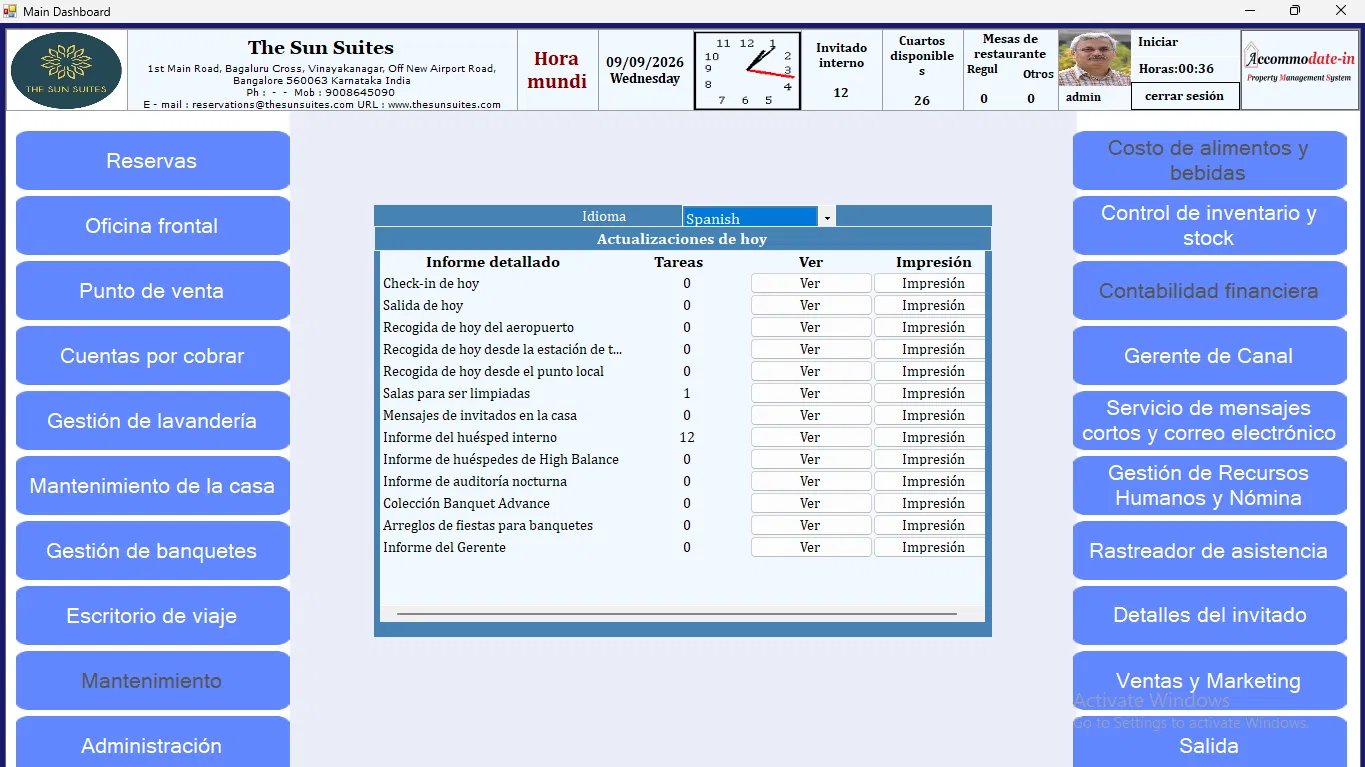This screenshot has width=1365, height=767.
Task: Open Rastreador de asistencia module
Action: tap(1209, 551)
